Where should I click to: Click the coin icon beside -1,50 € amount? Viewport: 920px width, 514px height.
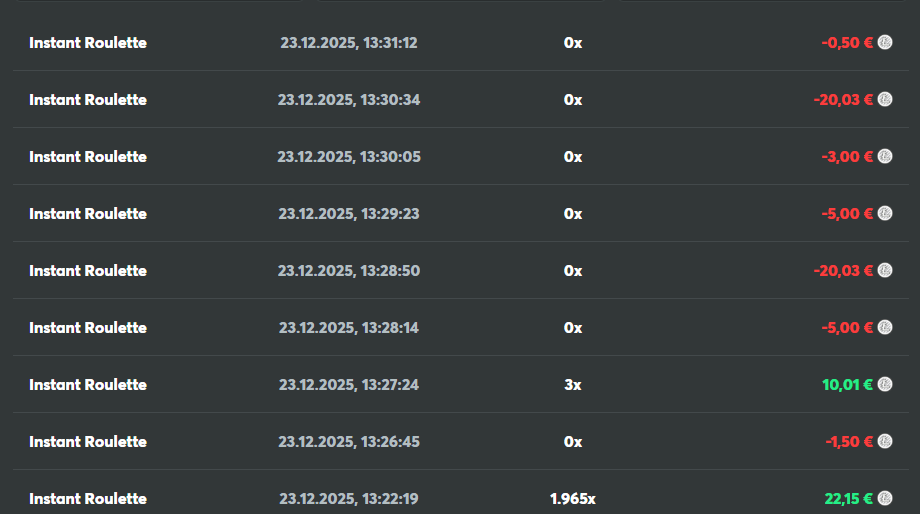pos(885,442)
